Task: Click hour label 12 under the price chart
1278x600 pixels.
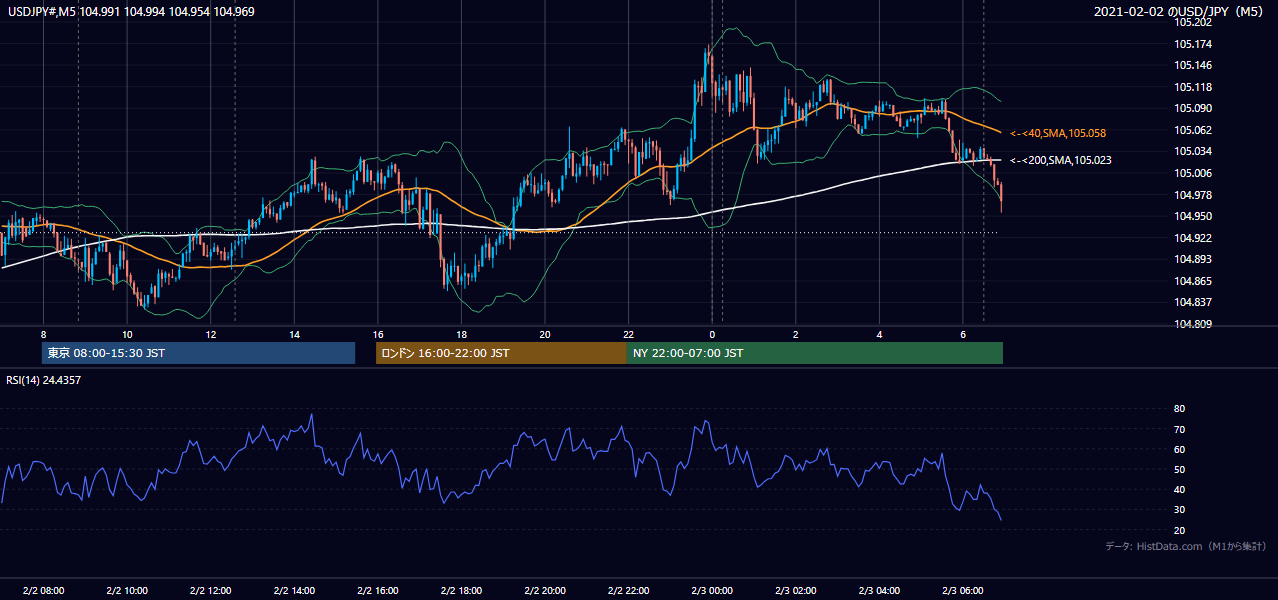Action: (211, 334)
